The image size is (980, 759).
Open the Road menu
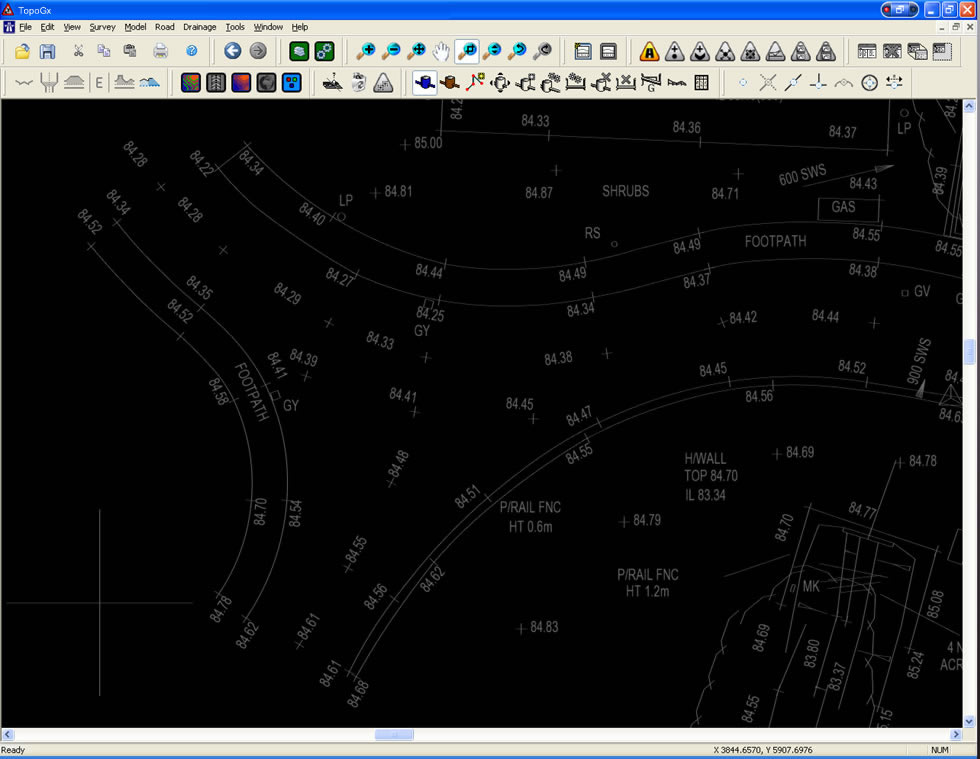pos(165,27)
